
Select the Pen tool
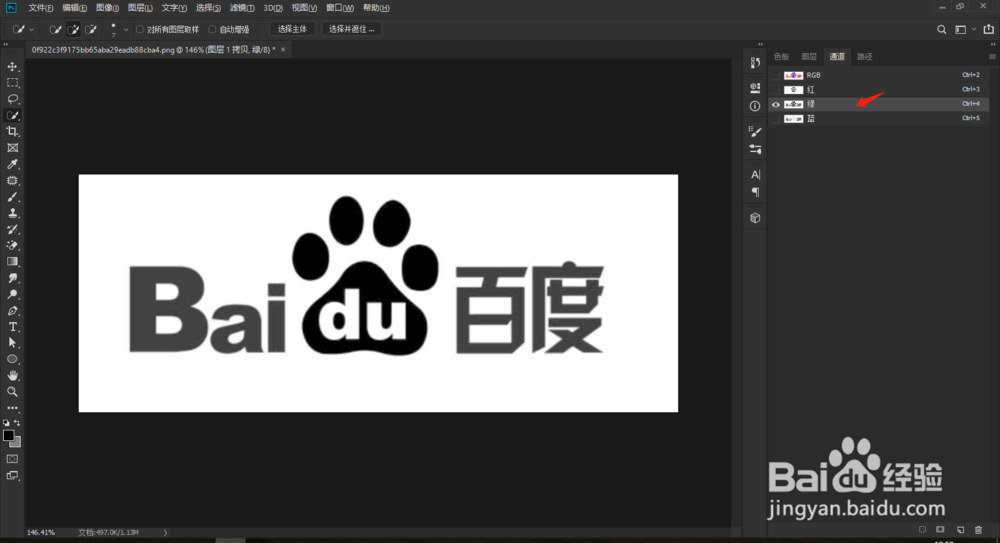[x=12, y=311]
